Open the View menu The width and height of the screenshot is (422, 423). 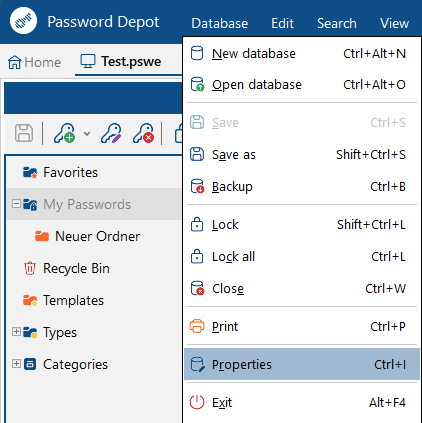(x=394, y=23)
